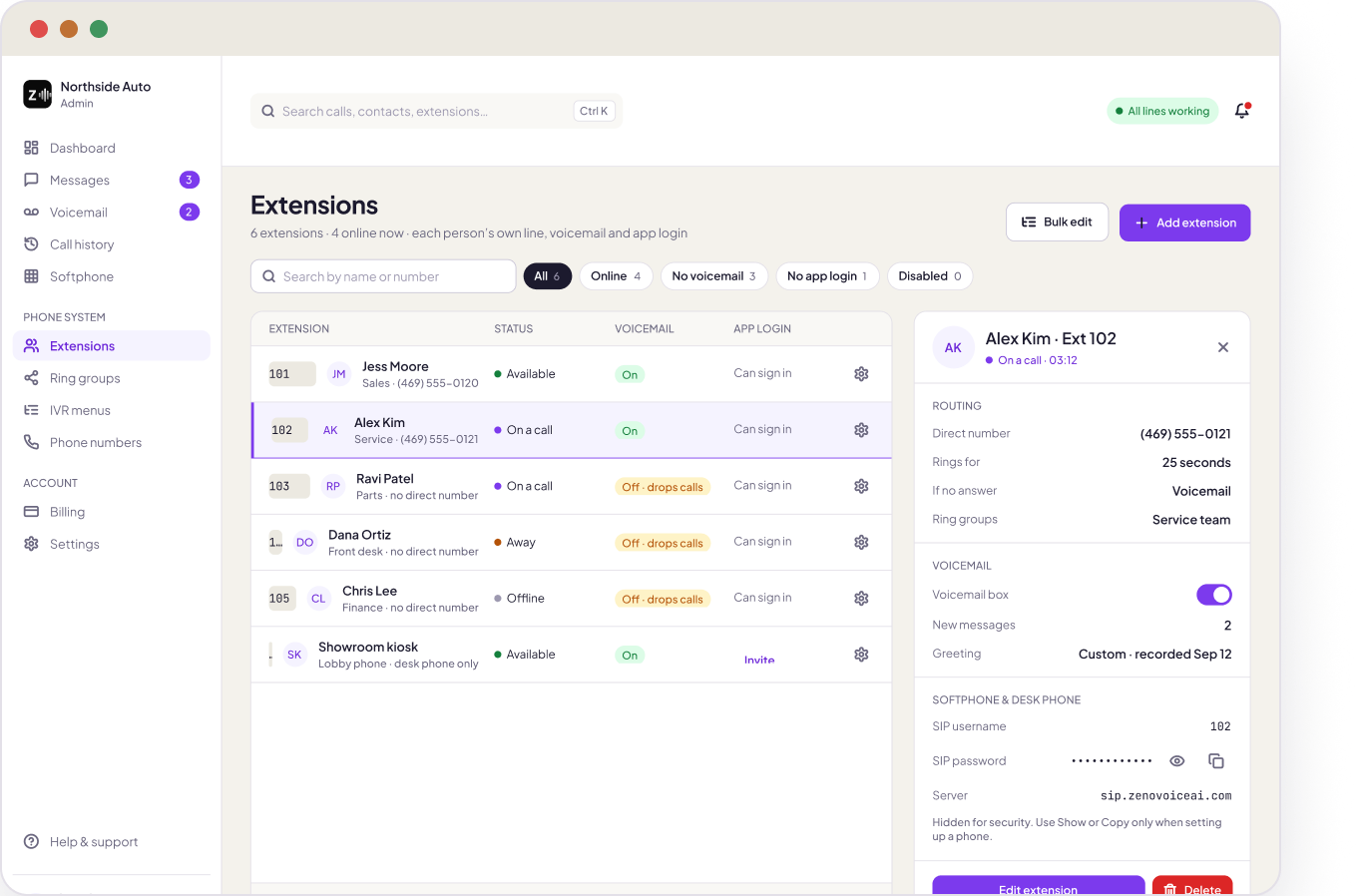The width and height of the screenshot is (1357, 896).
Task: Click the sip.zenovoiceai.com server value
Action: tap(1165, 796)
